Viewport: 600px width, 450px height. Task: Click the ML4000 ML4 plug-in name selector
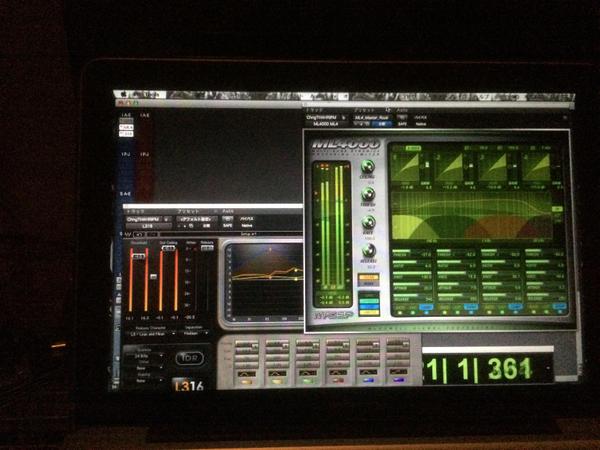point(326,124)
